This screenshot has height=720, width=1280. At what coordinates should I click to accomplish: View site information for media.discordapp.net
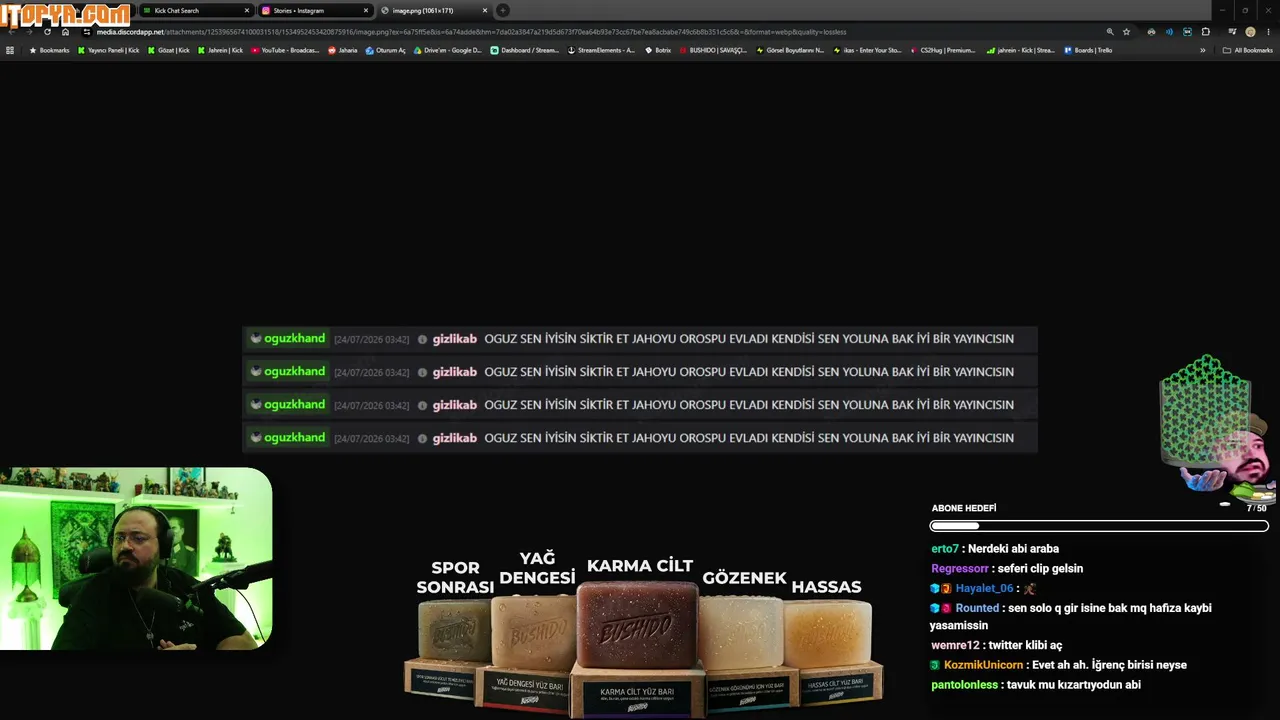87,32
